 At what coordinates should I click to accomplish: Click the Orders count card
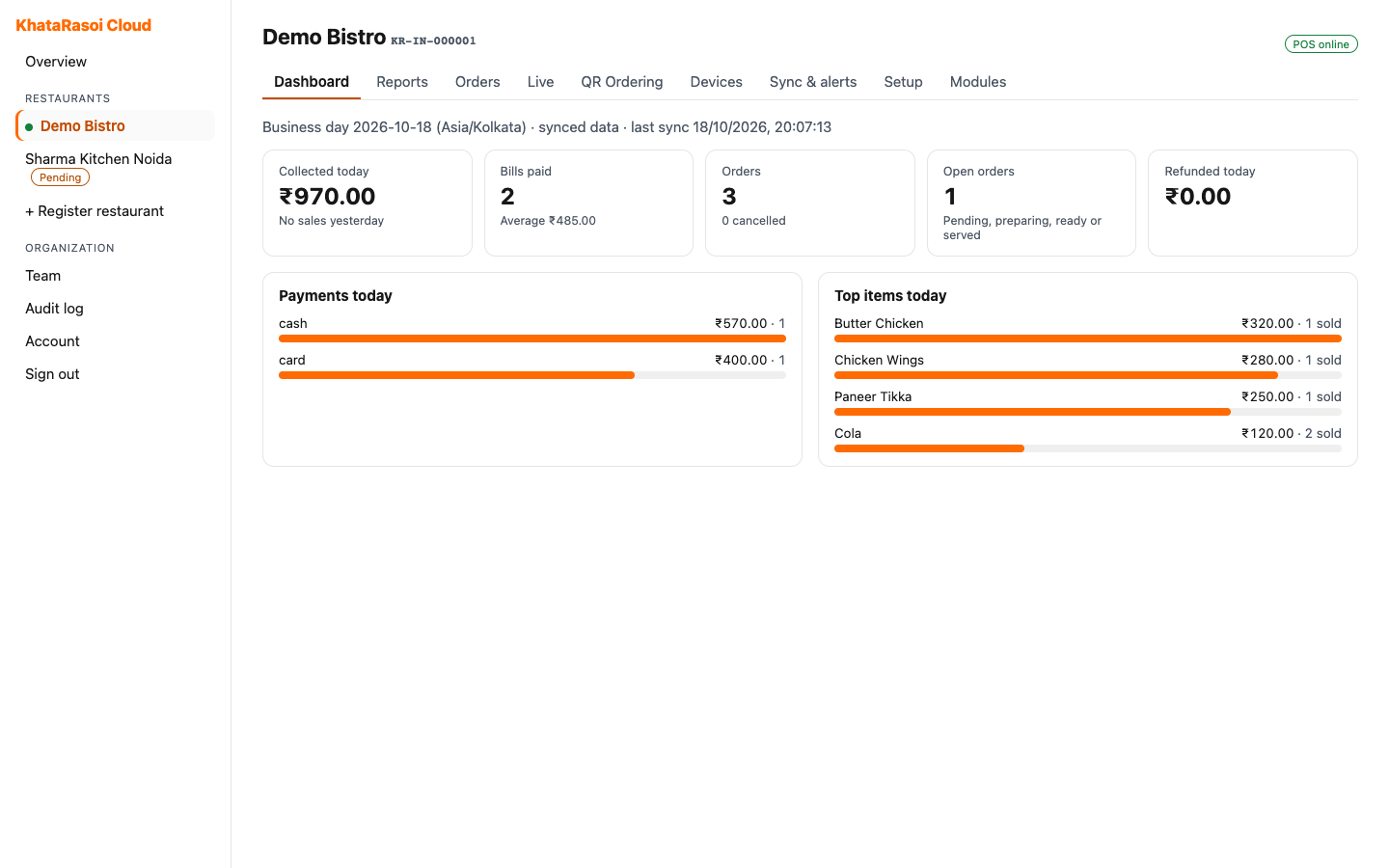(810, 203)
